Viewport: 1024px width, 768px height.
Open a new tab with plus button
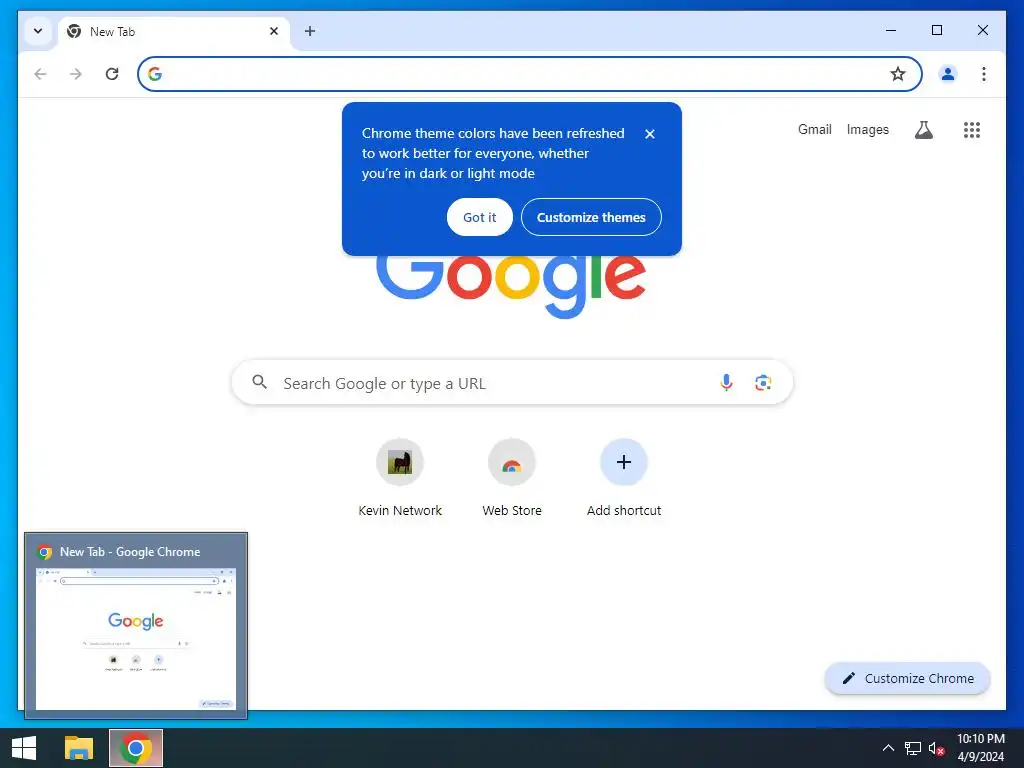pos(310,31)
